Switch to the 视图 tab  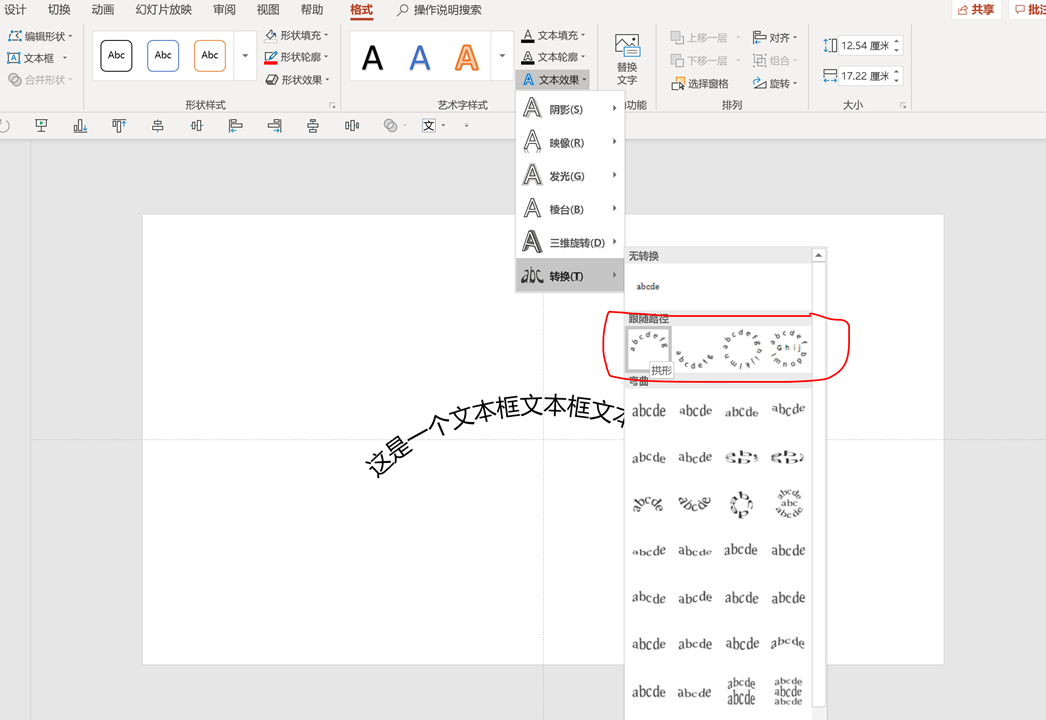coord(268,9)
